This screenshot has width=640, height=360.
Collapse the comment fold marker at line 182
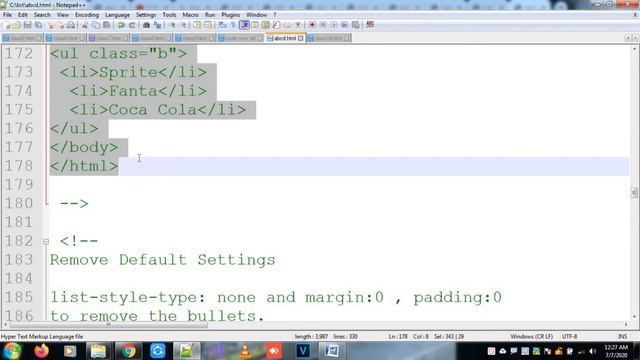coord(46,242)
